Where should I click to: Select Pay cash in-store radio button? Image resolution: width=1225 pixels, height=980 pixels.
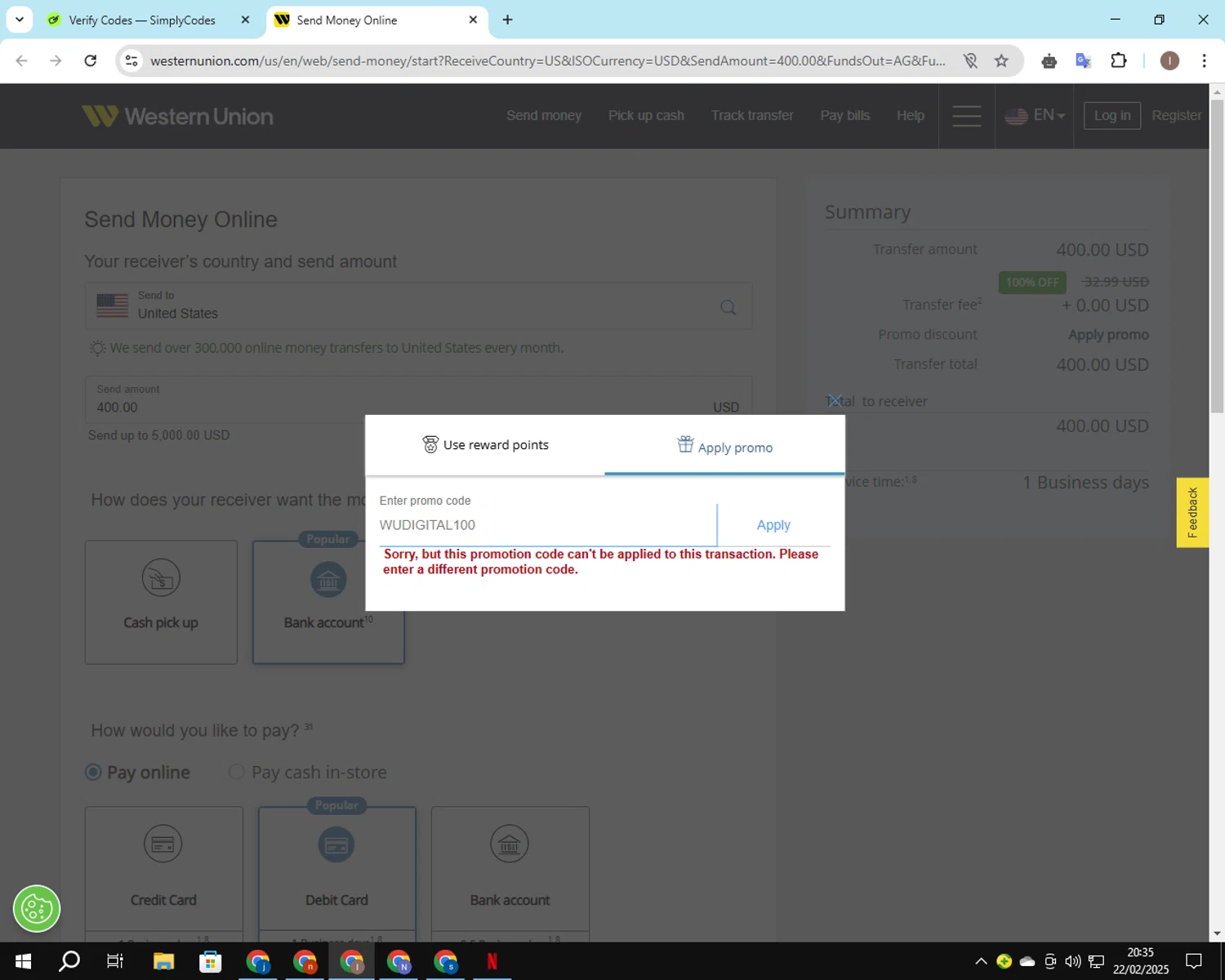click(x=237, y=772)
